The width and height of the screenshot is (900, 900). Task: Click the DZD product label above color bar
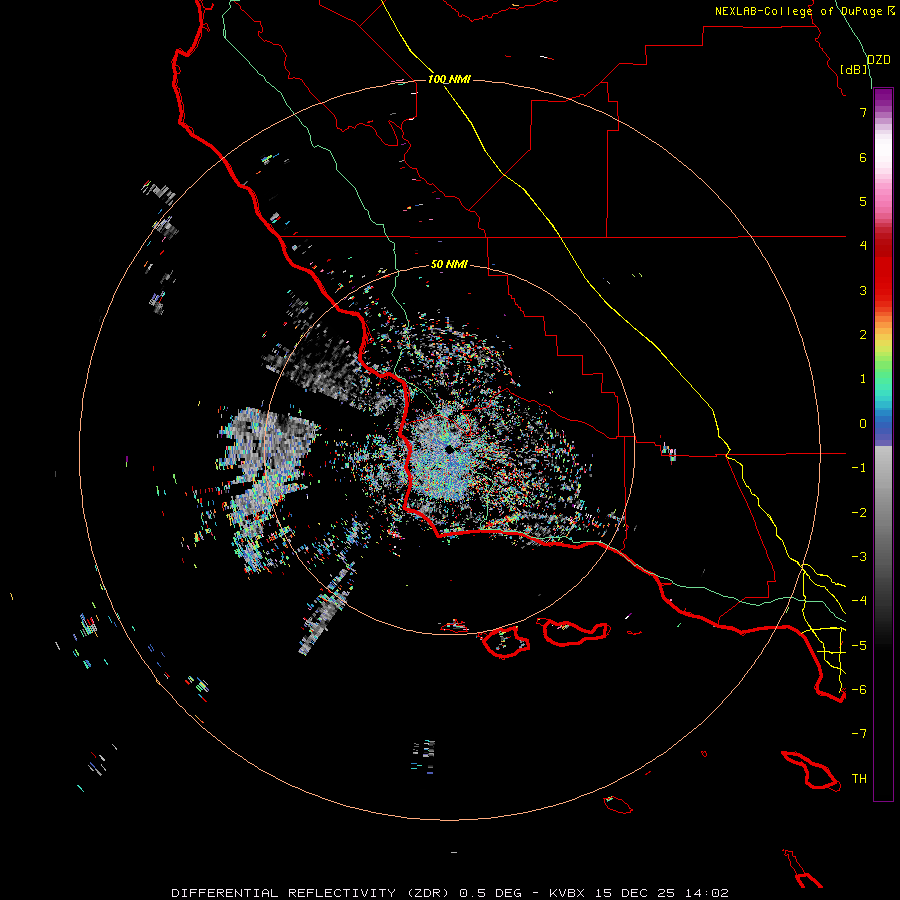point(879,60)
